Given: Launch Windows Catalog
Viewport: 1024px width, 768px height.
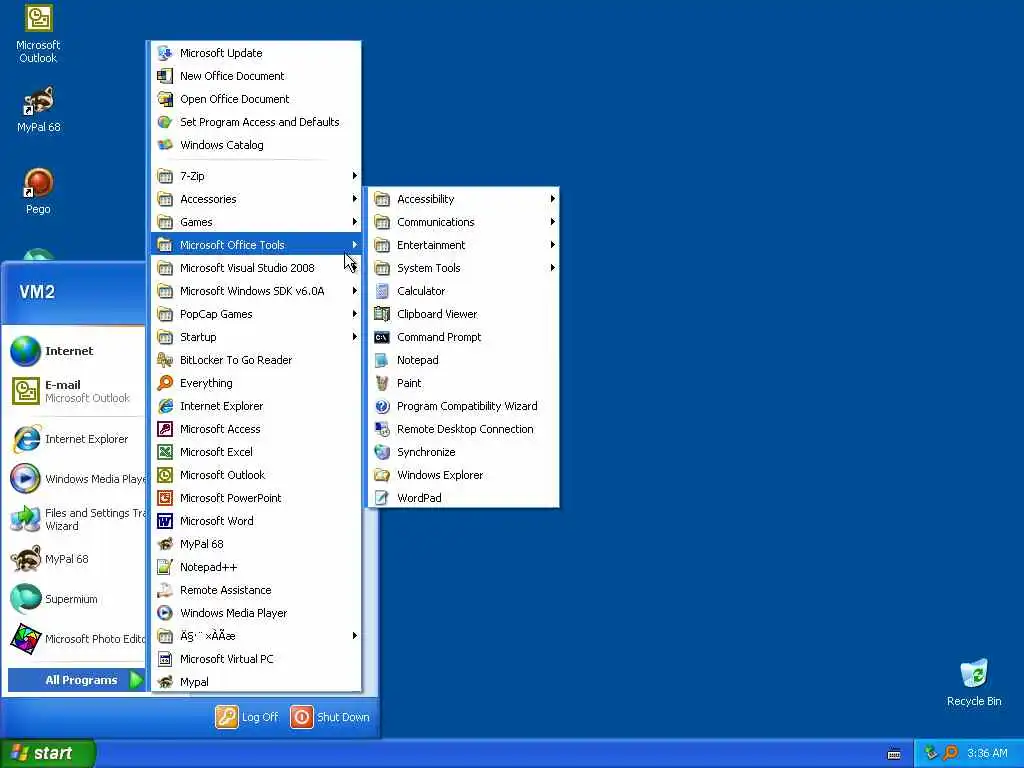Looking at the screenshot, I should [x=256, y=145].
